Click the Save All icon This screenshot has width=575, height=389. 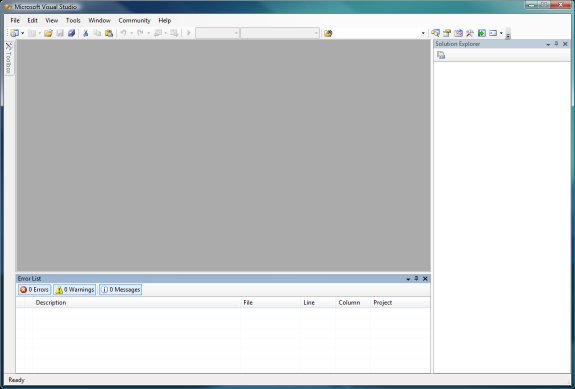click(72, 33)
